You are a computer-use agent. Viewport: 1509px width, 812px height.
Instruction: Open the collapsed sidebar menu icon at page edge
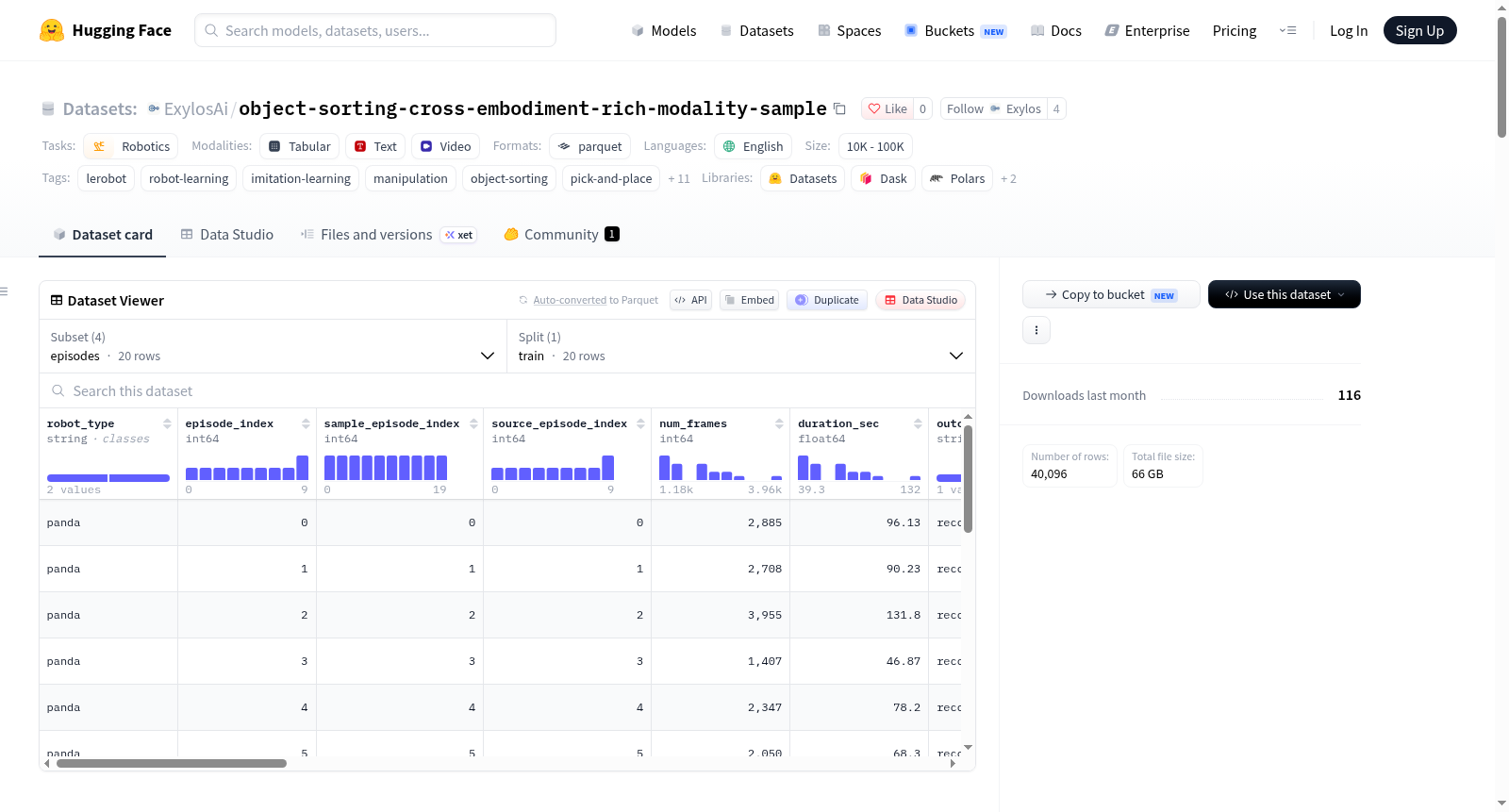click(x=5, y=291)
